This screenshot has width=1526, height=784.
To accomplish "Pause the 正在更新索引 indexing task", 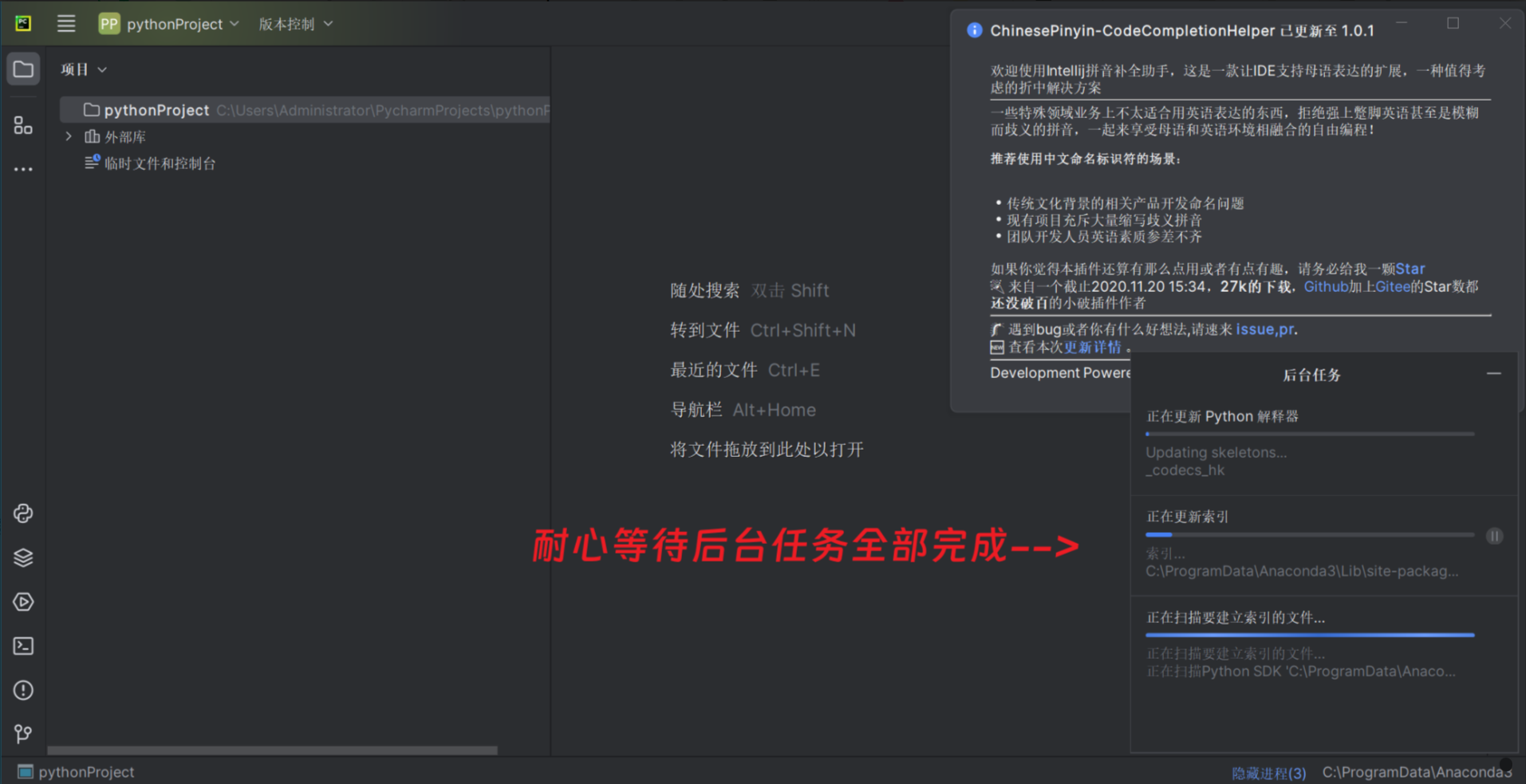I will pyautogui.click(x=1495, y=536).
